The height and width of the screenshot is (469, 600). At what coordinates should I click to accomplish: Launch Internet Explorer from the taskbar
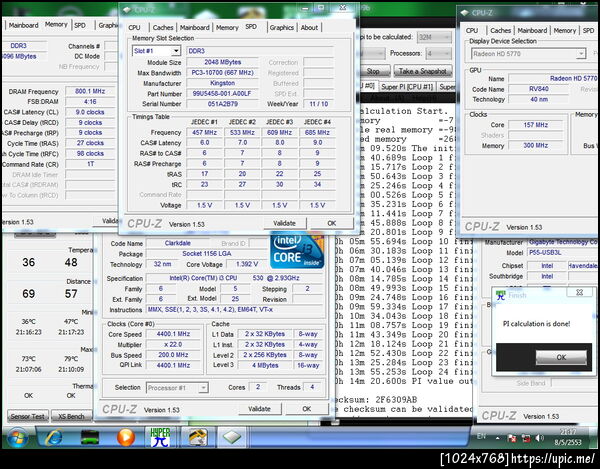[x=54, y=437]
